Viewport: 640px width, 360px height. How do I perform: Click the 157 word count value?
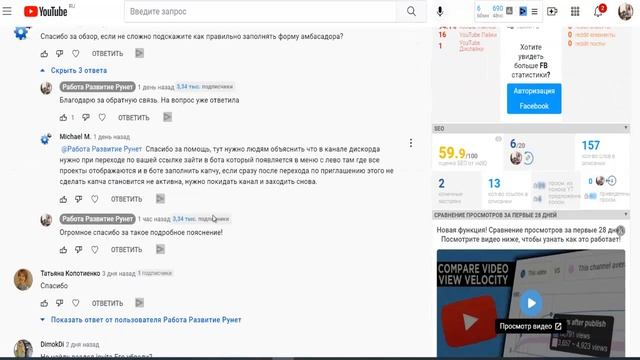[590, 145]
